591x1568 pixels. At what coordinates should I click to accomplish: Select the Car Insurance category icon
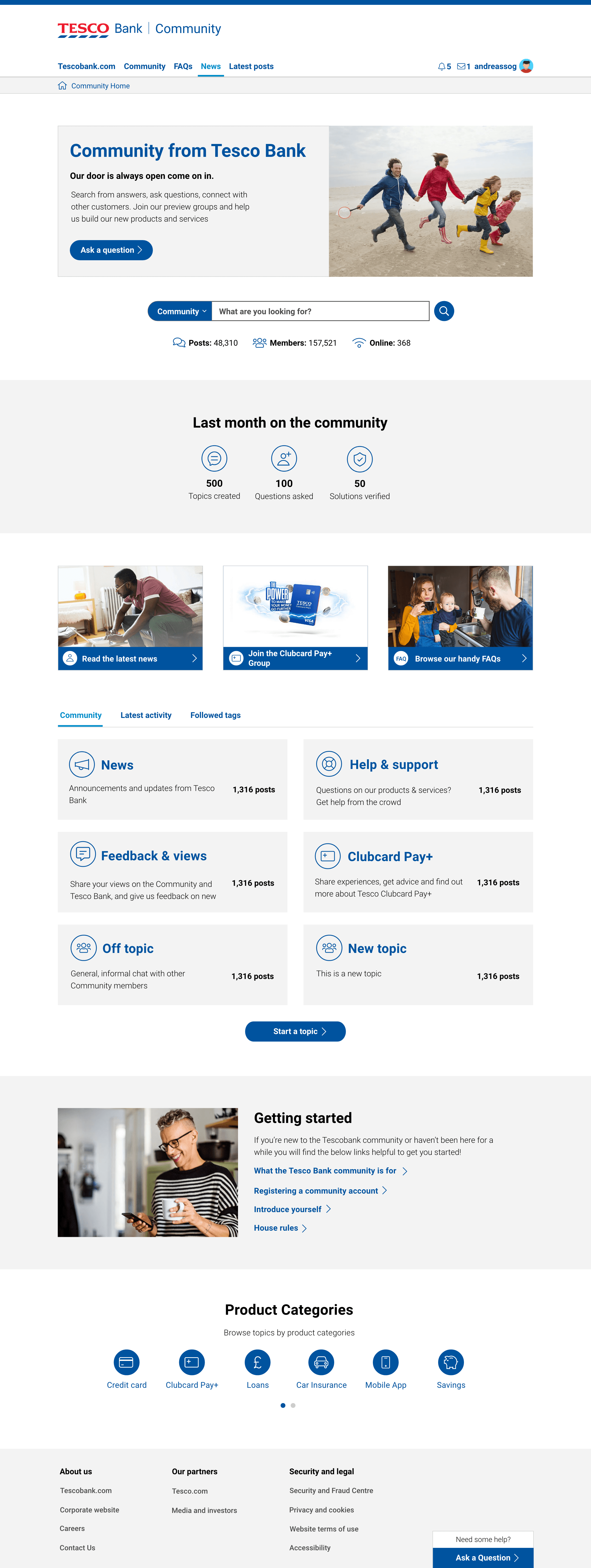[321, 1362]
